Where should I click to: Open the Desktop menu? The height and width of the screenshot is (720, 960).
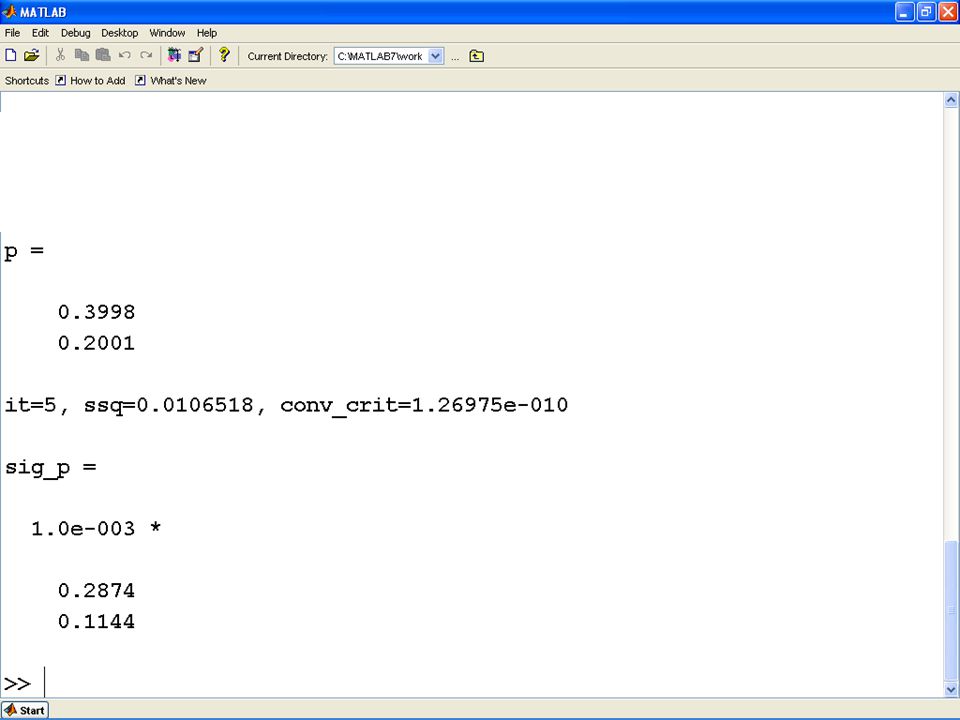click(x=119, y=33)
